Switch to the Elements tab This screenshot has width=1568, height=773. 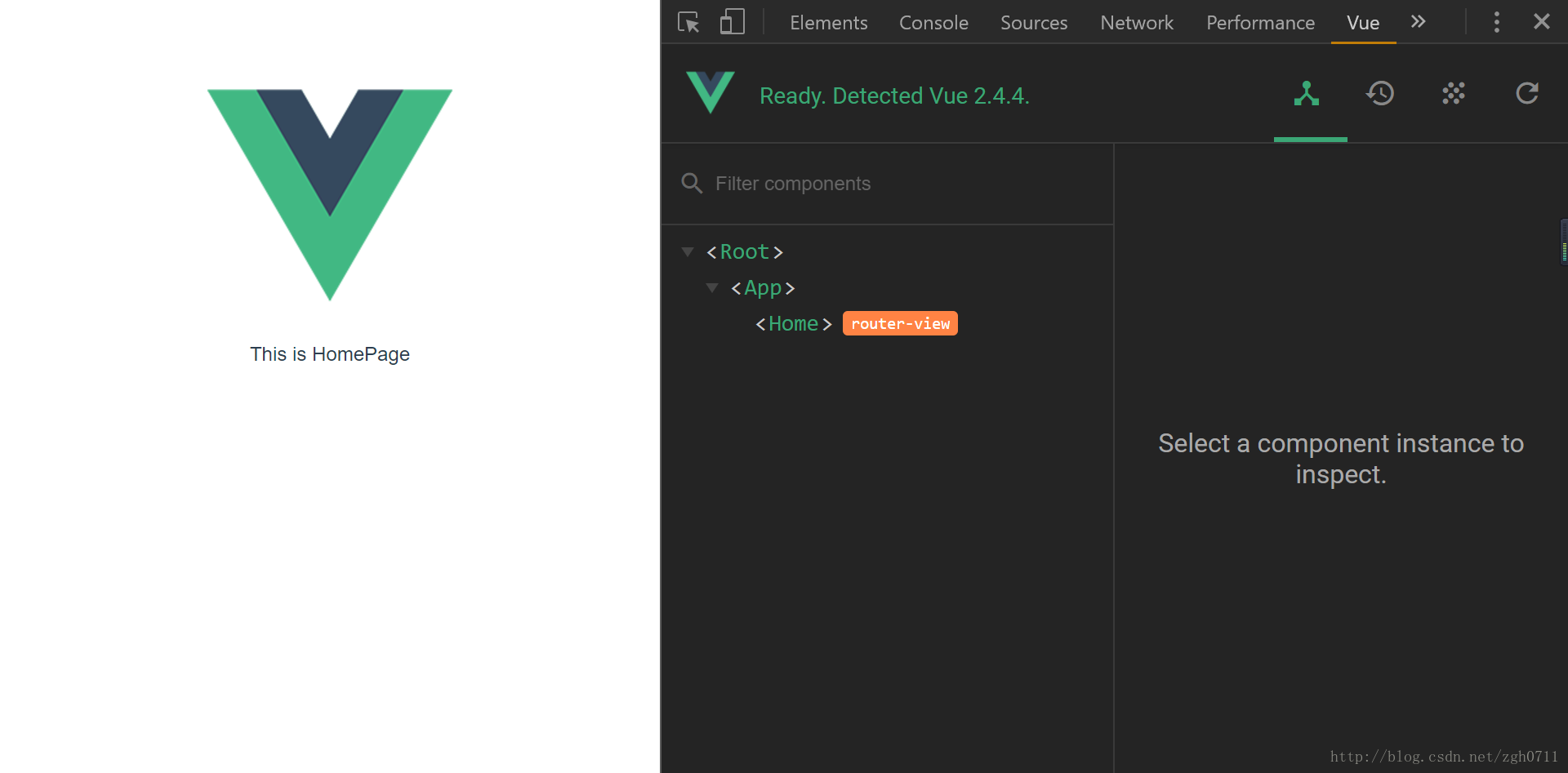pos(828,23)
